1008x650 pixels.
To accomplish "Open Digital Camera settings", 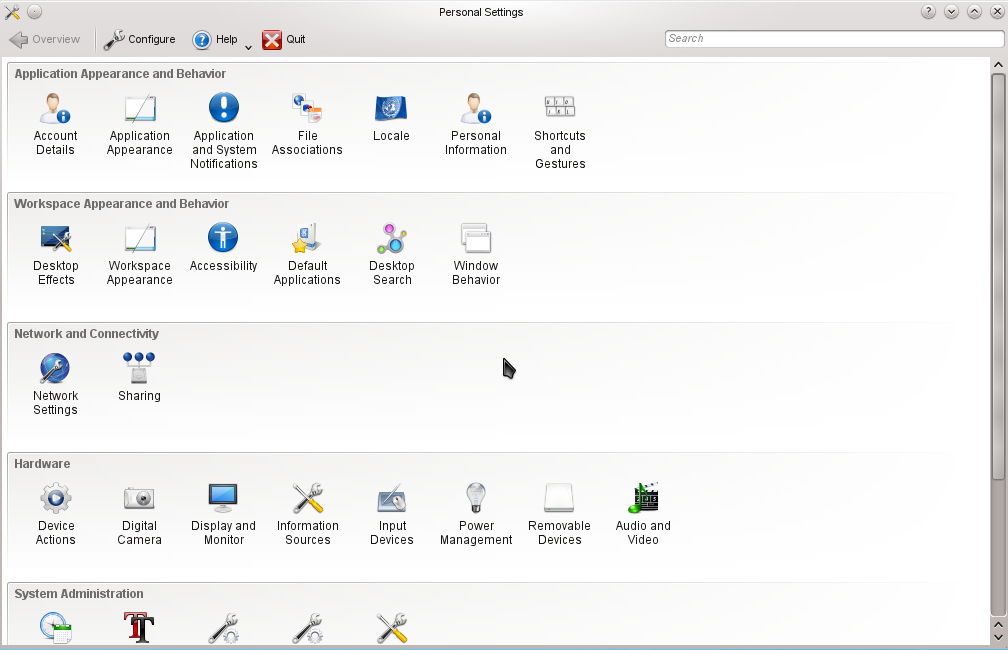I will point(140,514).
